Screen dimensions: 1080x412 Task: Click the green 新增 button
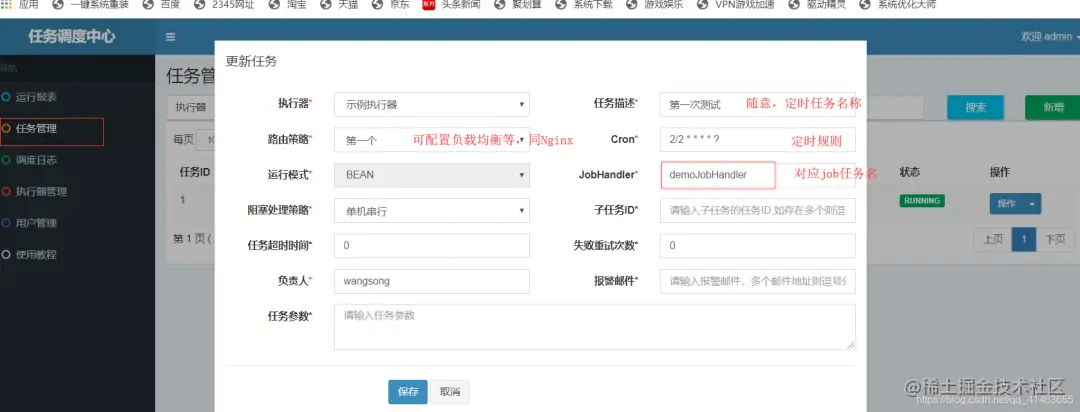click(x=1052, y=107)
